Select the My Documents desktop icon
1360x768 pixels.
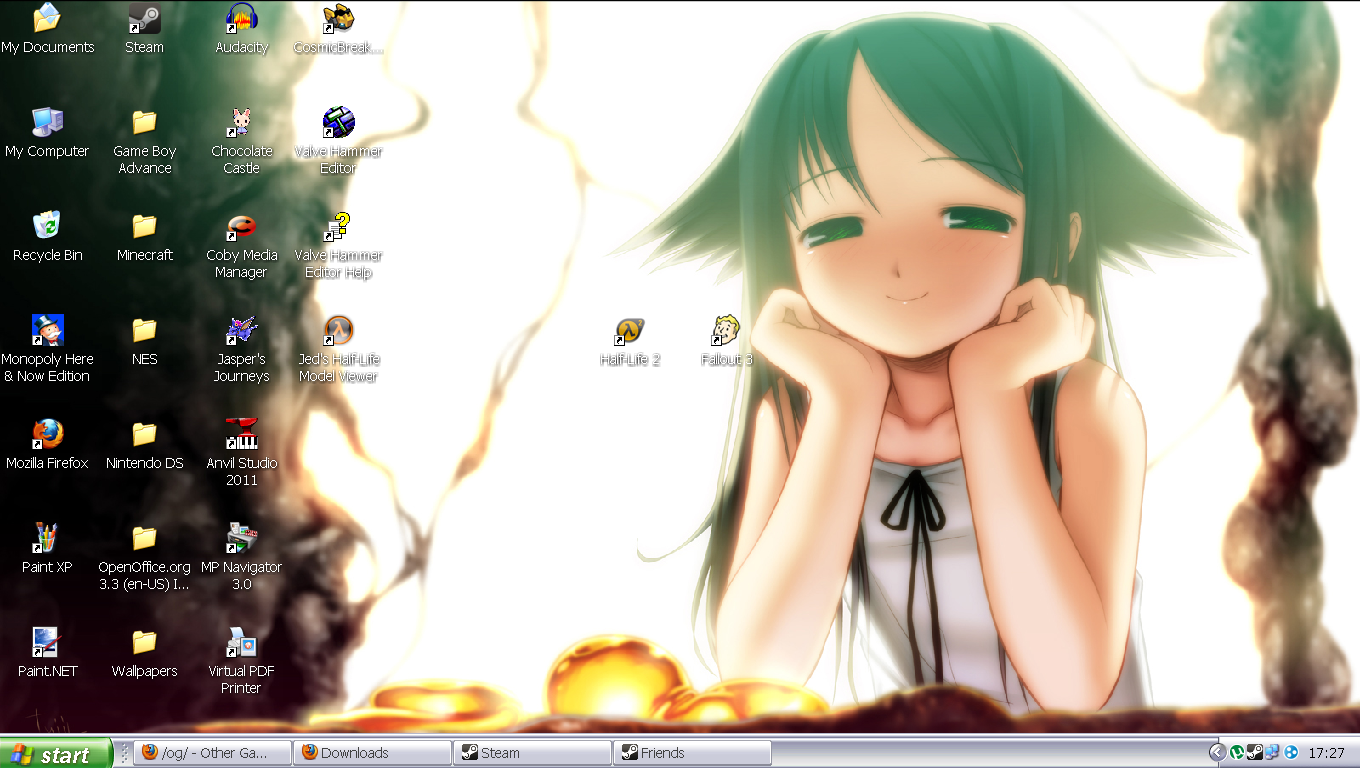(x=47, y=29)
